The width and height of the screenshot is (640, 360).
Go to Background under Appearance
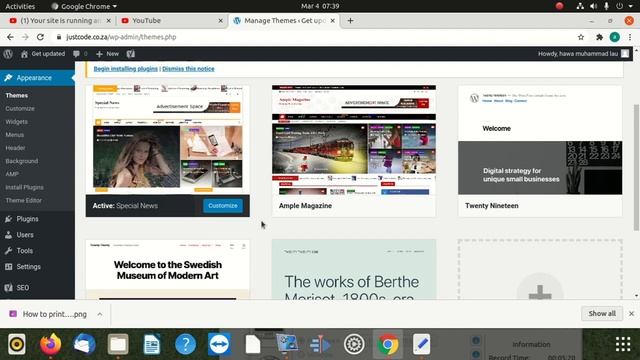22,161
